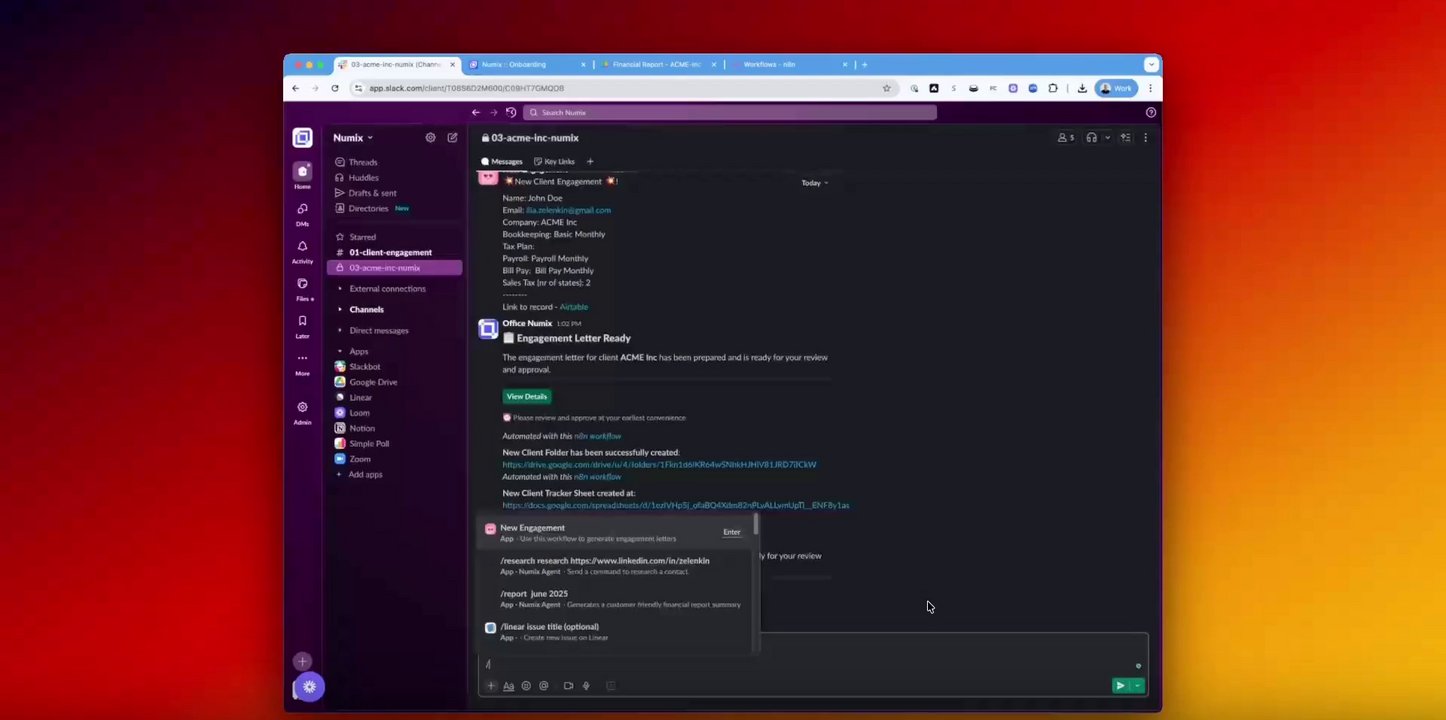Switch to Workflows n8n browser tab
The width and height of the screenshot is (1446, 720).
point(790,64)
